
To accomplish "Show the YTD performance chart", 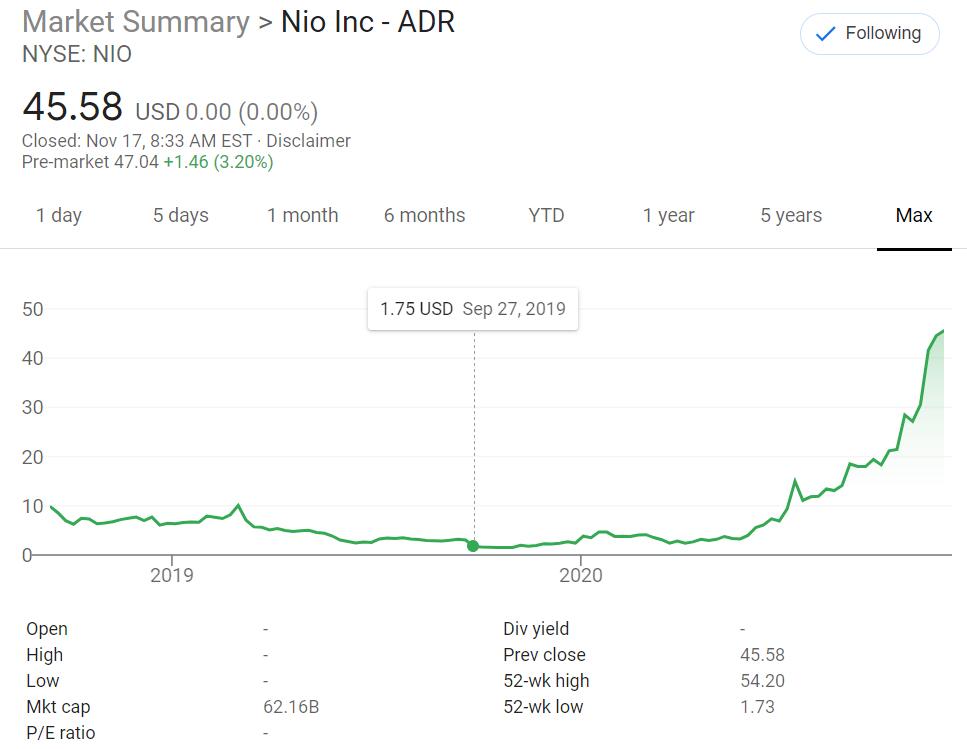I will click(x=546, y=215).
